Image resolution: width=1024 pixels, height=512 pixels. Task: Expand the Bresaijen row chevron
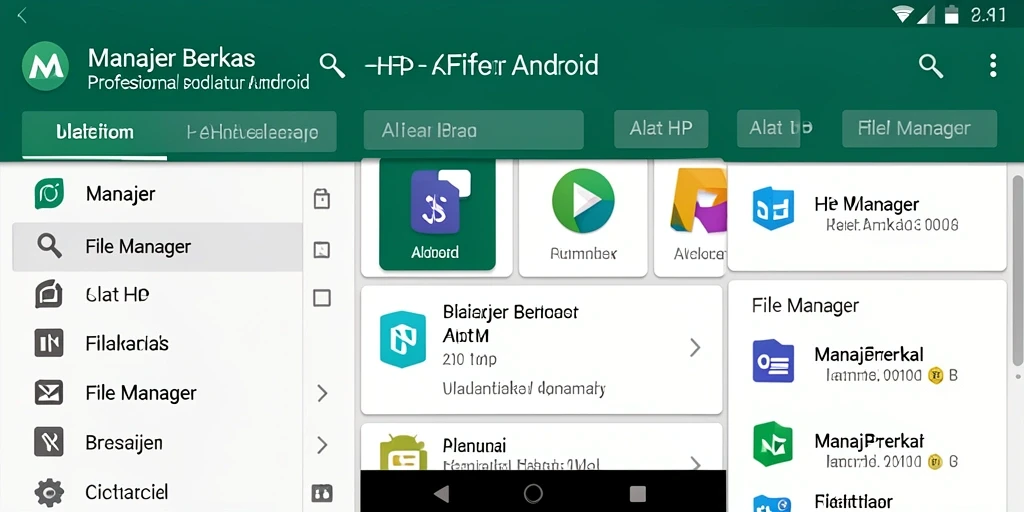[x=321, y=445]
